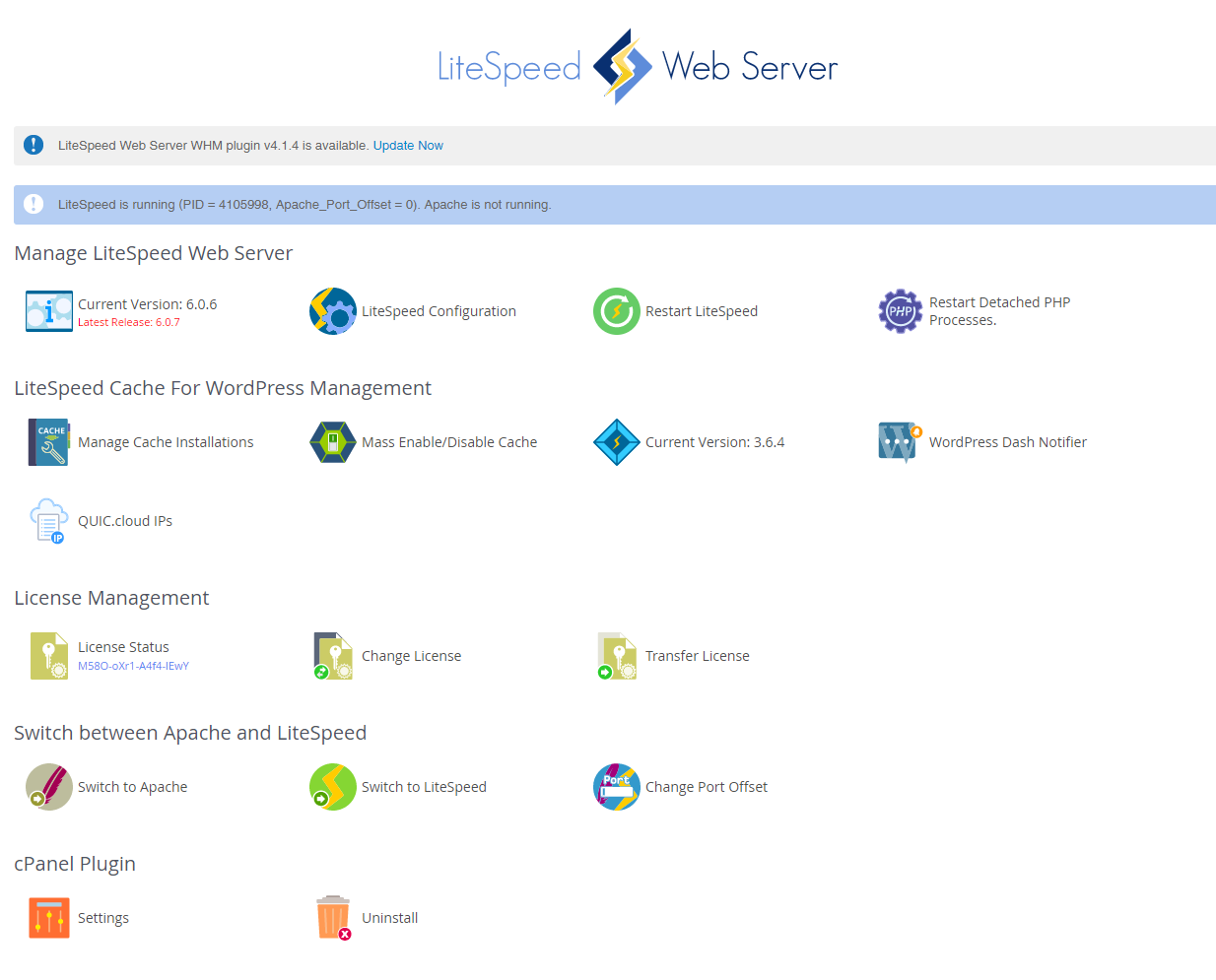Click the cPanel Plugin Uninstall trash icon

[x=333, y=918]
